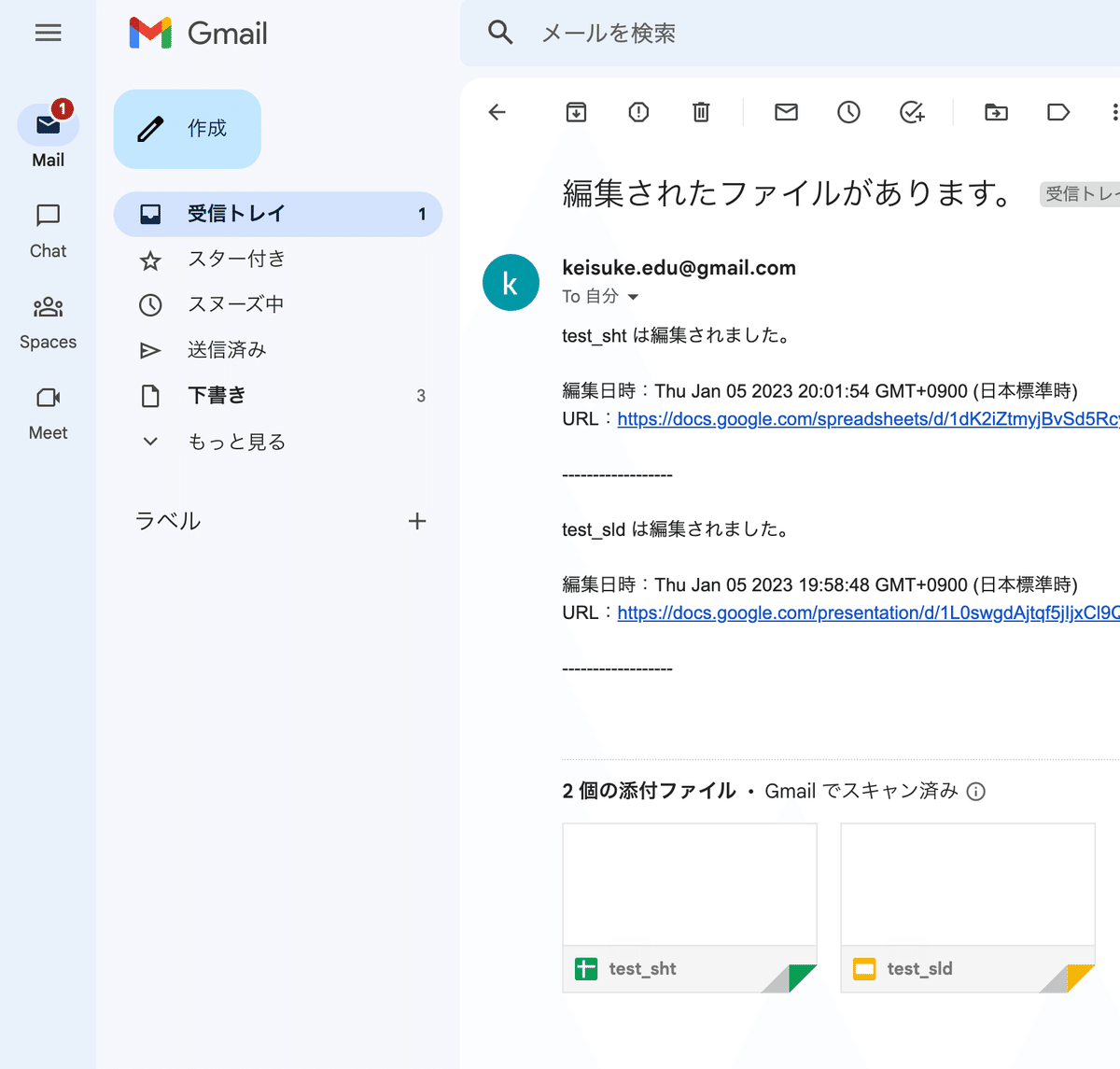Image resolution: width=1120 pixels, height=1069 pixels.
Task: Open the docs.google.com presentation link
Action: point(868,612)
